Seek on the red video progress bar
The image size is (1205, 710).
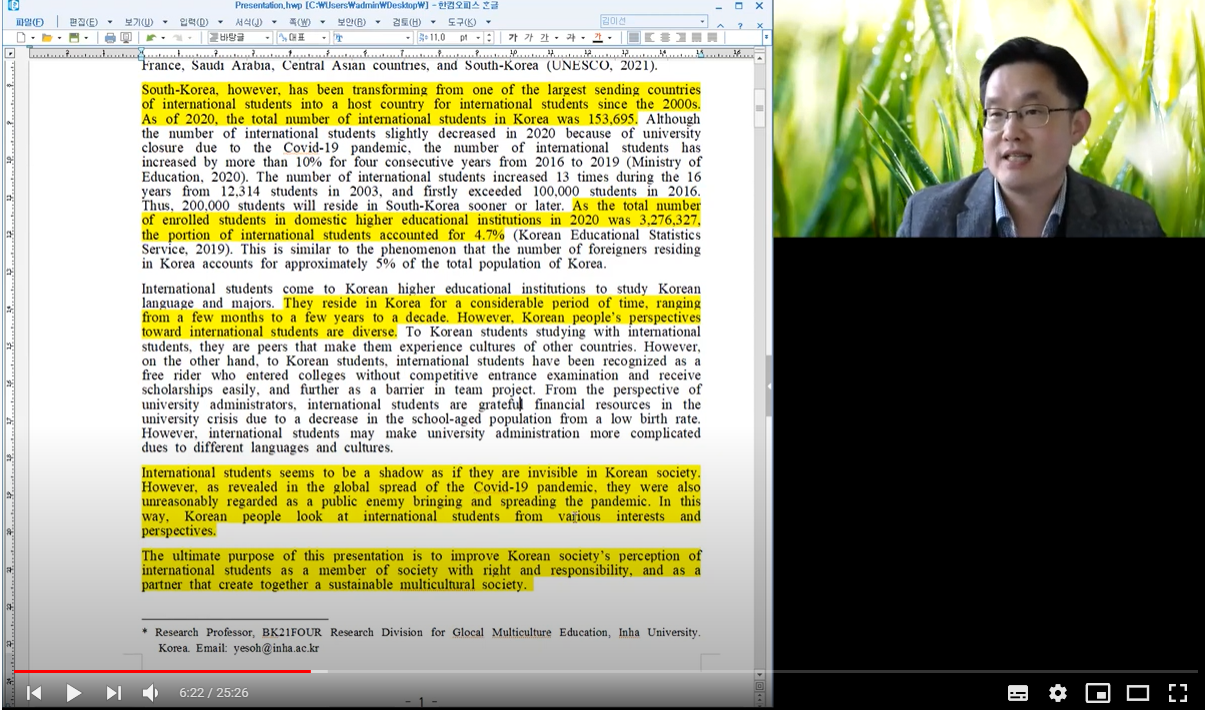(162, 671)
